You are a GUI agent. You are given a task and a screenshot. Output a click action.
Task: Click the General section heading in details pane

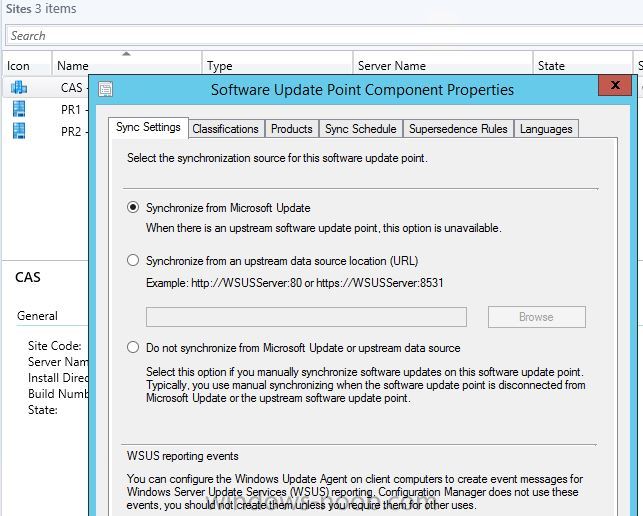click(37, 315)
